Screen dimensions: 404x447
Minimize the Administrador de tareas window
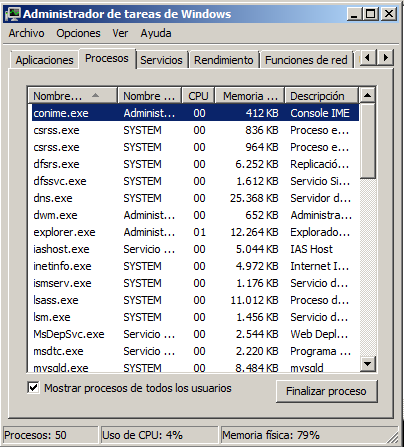click(354, 14)
